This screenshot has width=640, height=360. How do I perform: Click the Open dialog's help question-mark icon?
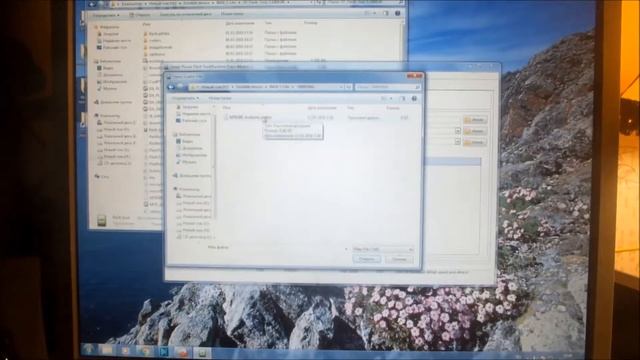tap(414, 99)
